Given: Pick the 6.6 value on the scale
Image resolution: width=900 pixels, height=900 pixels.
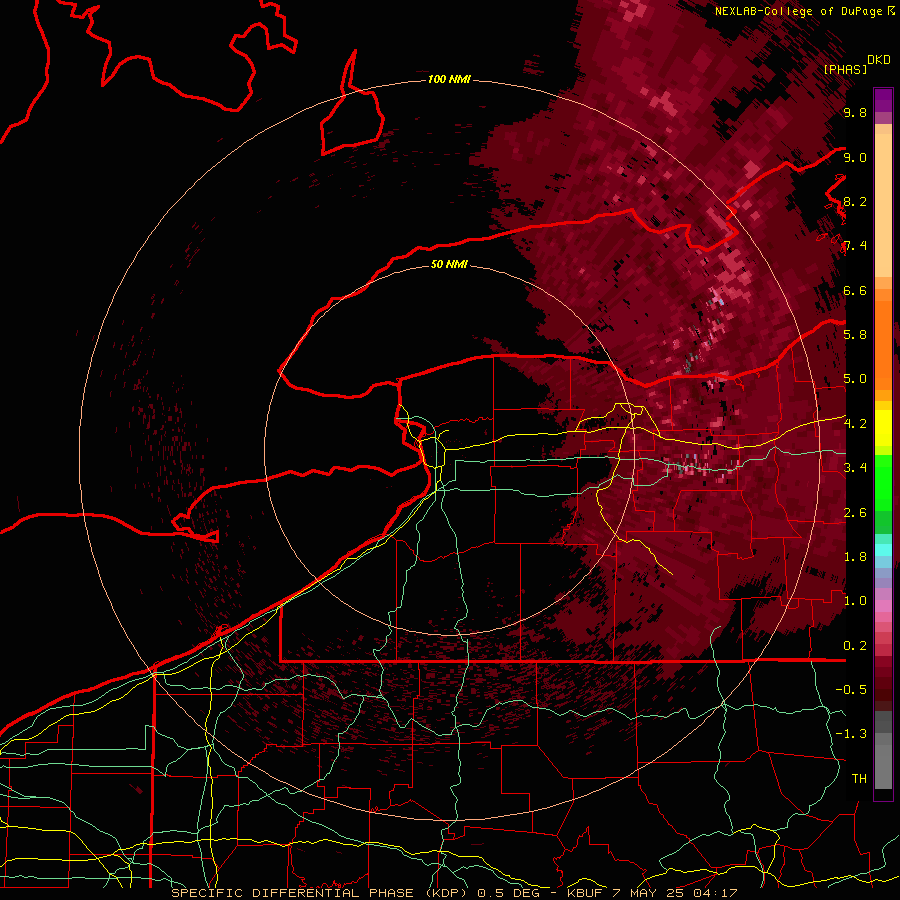Looking at the screenshot, I should click(855, 290).
